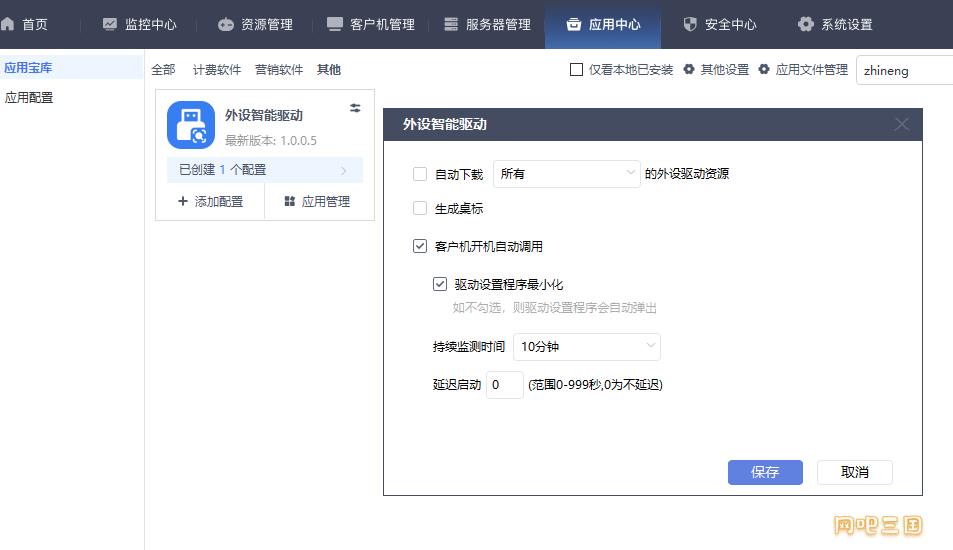
Task: Open 应用文件管理 gear icon
Action: 764,69
